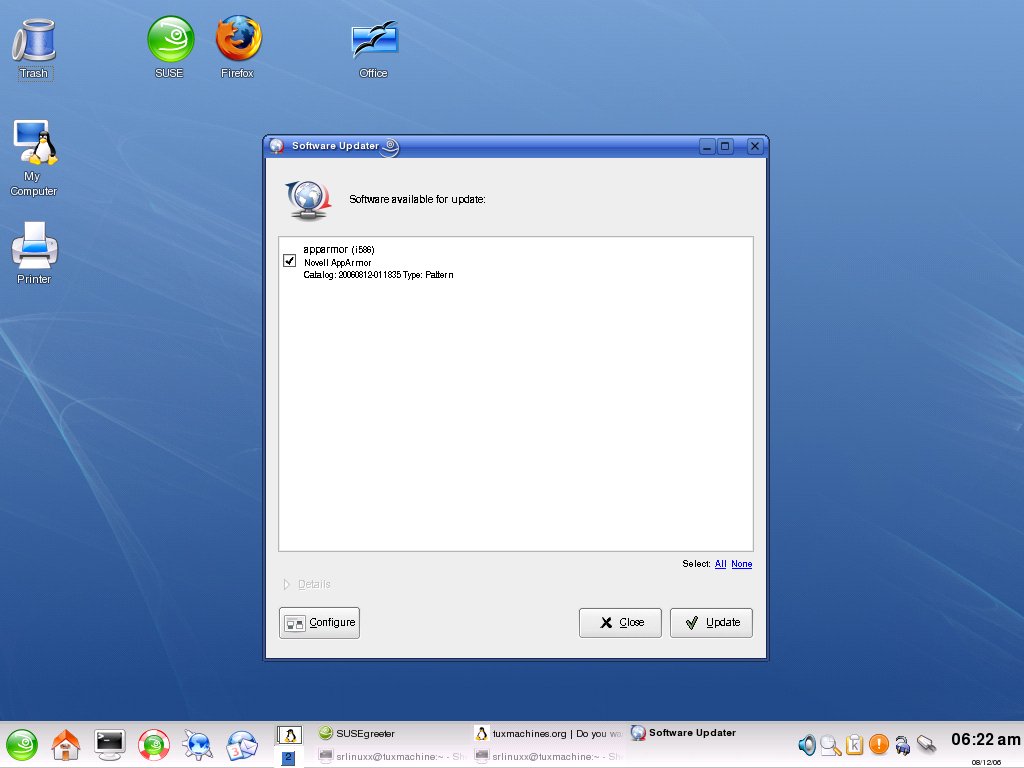The width and height of the screenshot is (1024, 768).
Task: Switch to tuxmachines.org taskbar entry
Action: pyautogui.click(x=548, y=733)
